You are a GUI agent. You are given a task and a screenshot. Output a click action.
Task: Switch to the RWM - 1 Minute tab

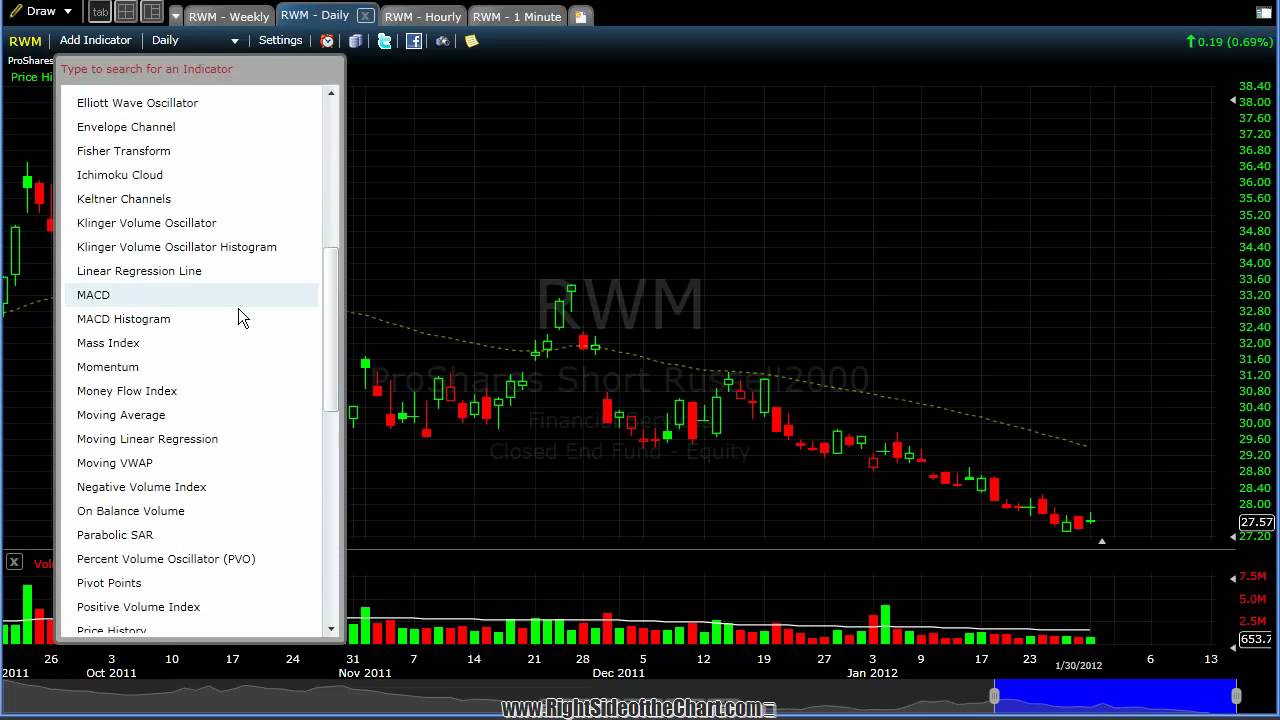[517, 16]
